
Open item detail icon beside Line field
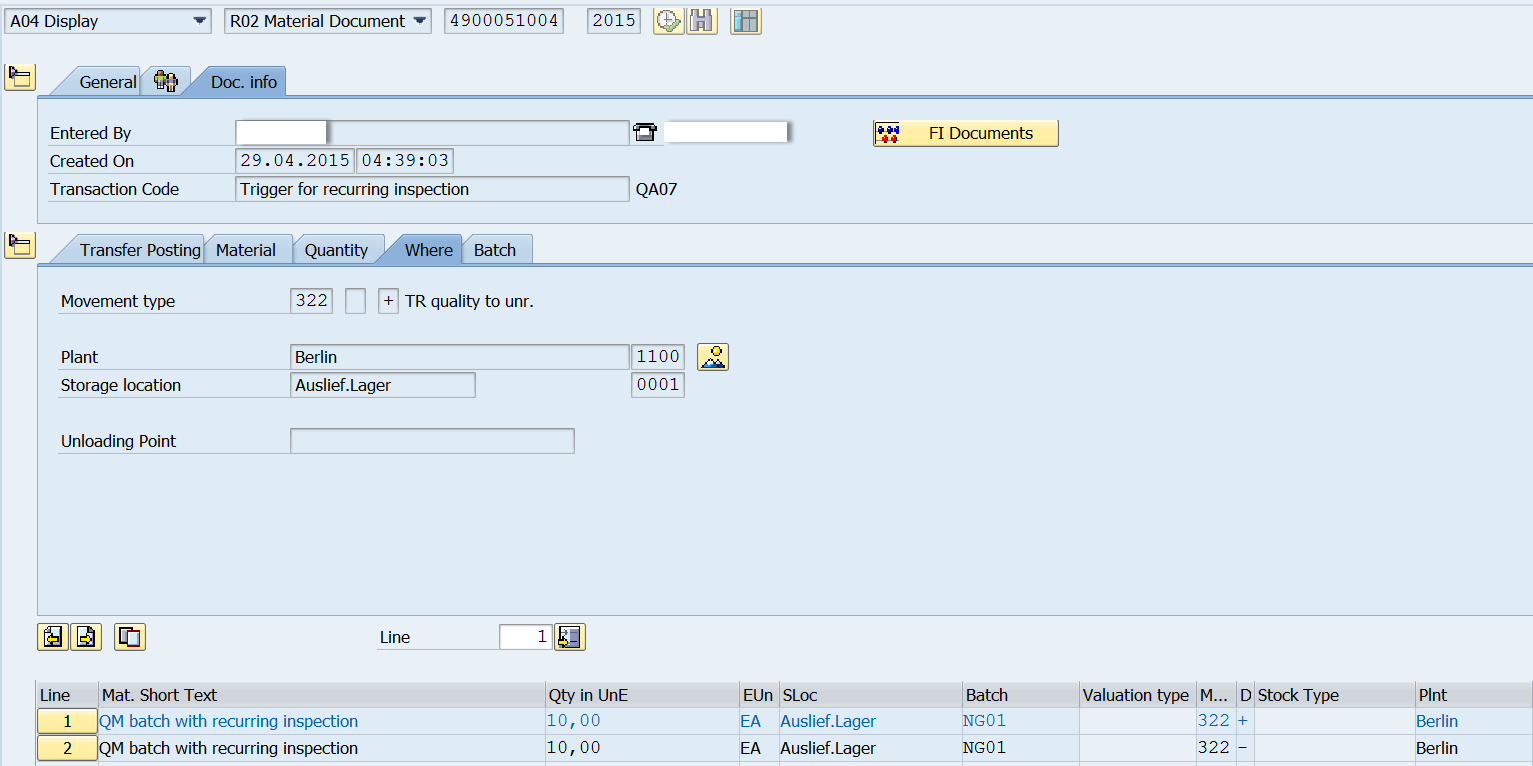click(x=569, y=637)
